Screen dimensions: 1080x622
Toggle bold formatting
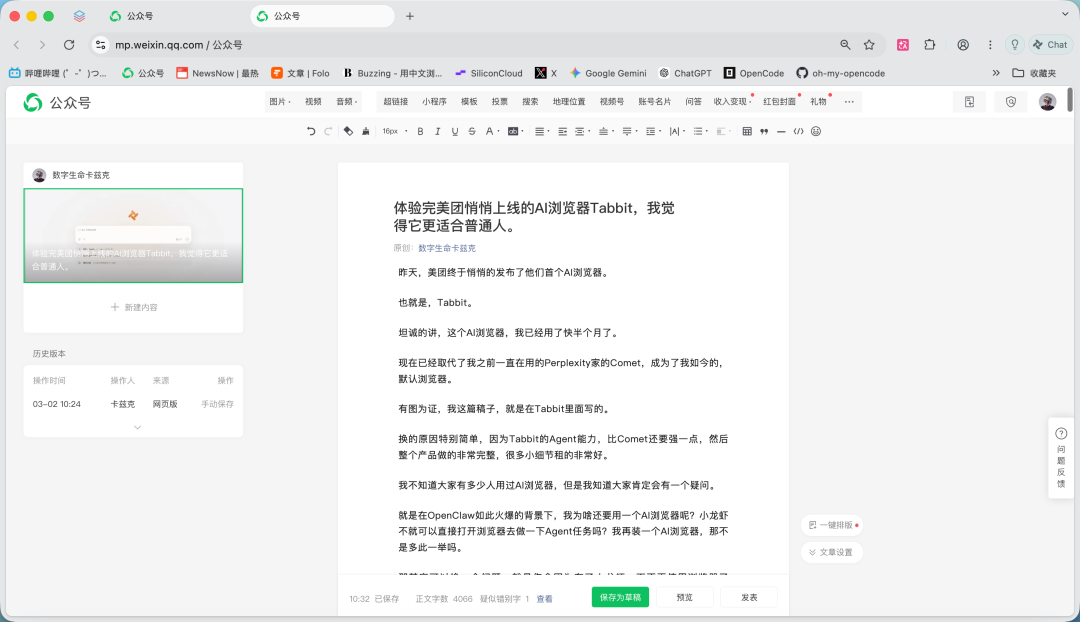click(420, 131)
